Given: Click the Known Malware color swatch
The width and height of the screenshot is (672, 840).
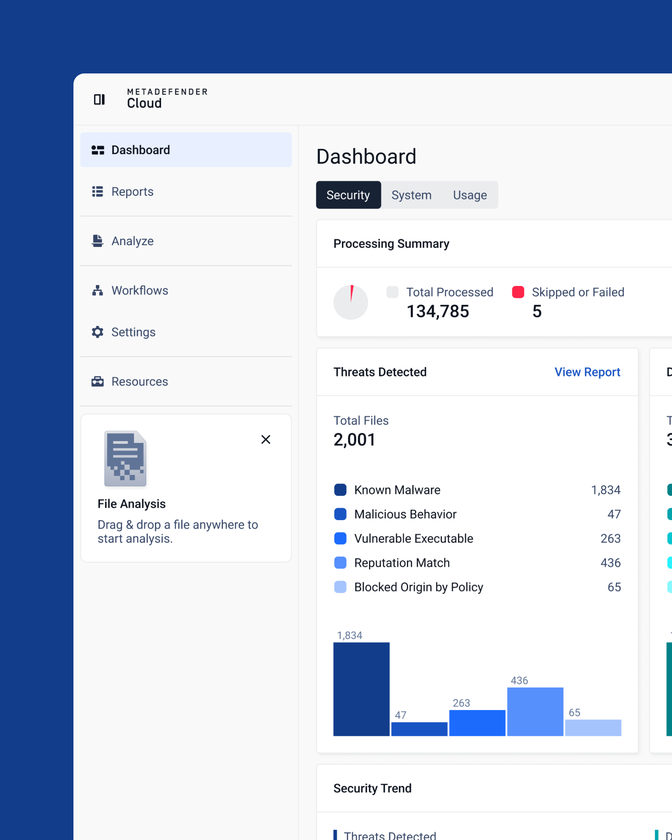Looking at the screenshot, I should [340, 490].
